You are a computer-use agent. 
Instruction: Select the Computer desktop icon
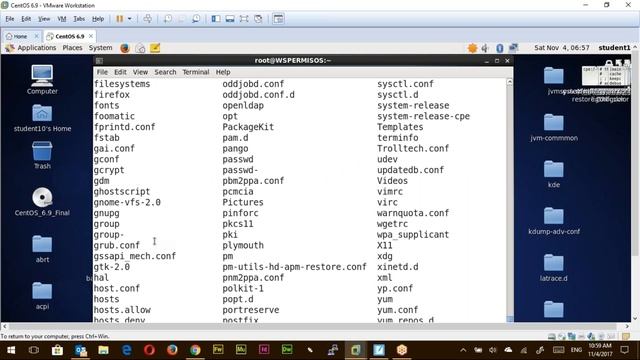(x=42, y=79)
